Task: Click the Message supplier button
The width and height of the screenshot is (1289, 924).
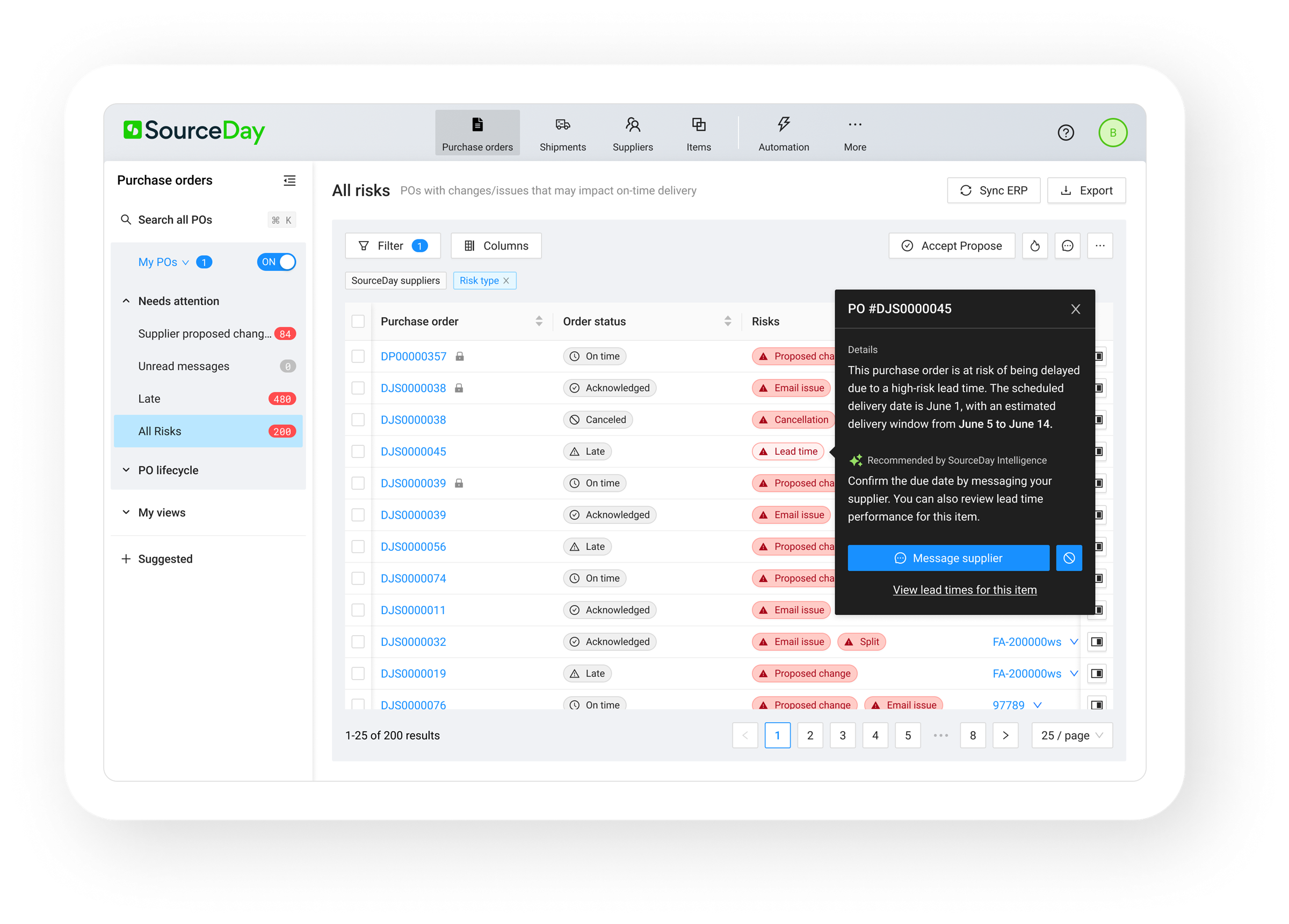Action: (947, 557)
